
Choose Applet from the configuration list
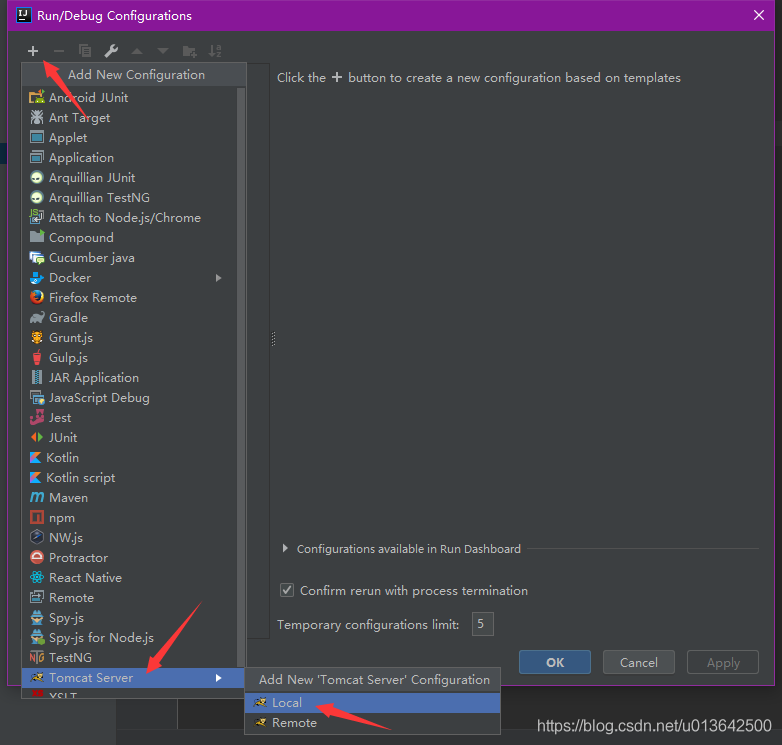(x=130, y=138)
